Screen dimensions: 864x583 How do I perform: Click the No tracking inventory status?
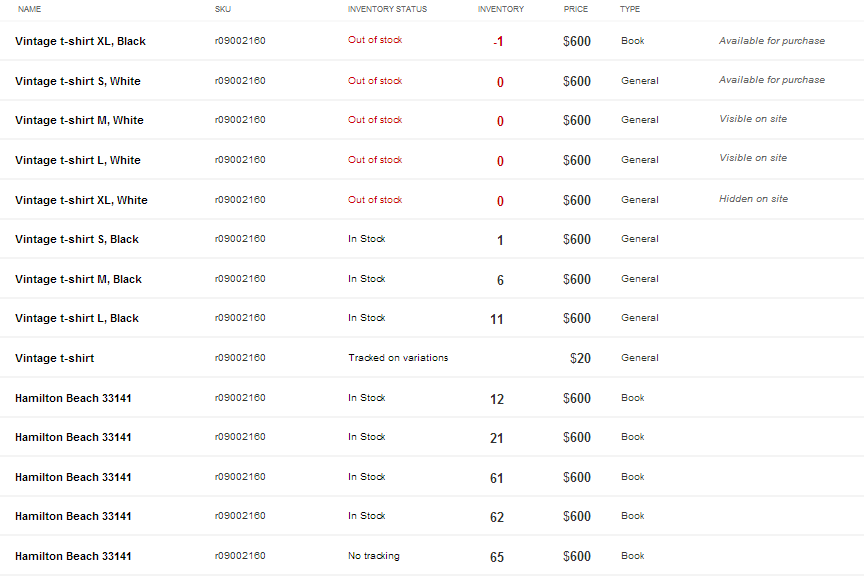pyautogui.click(x=374, y=556)
